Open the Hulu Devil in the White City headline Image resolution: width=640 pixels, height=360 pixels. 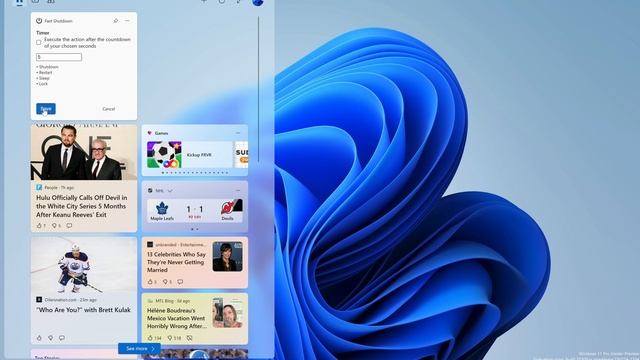[x=82, y=206]
